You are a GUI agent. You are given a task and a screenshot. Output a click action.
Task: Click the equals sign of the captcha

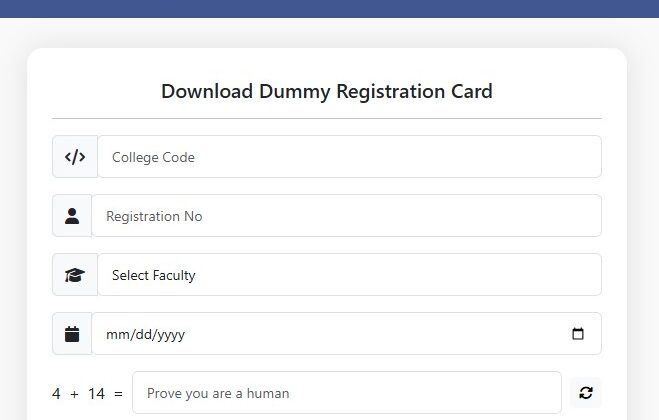click(119, 393)
